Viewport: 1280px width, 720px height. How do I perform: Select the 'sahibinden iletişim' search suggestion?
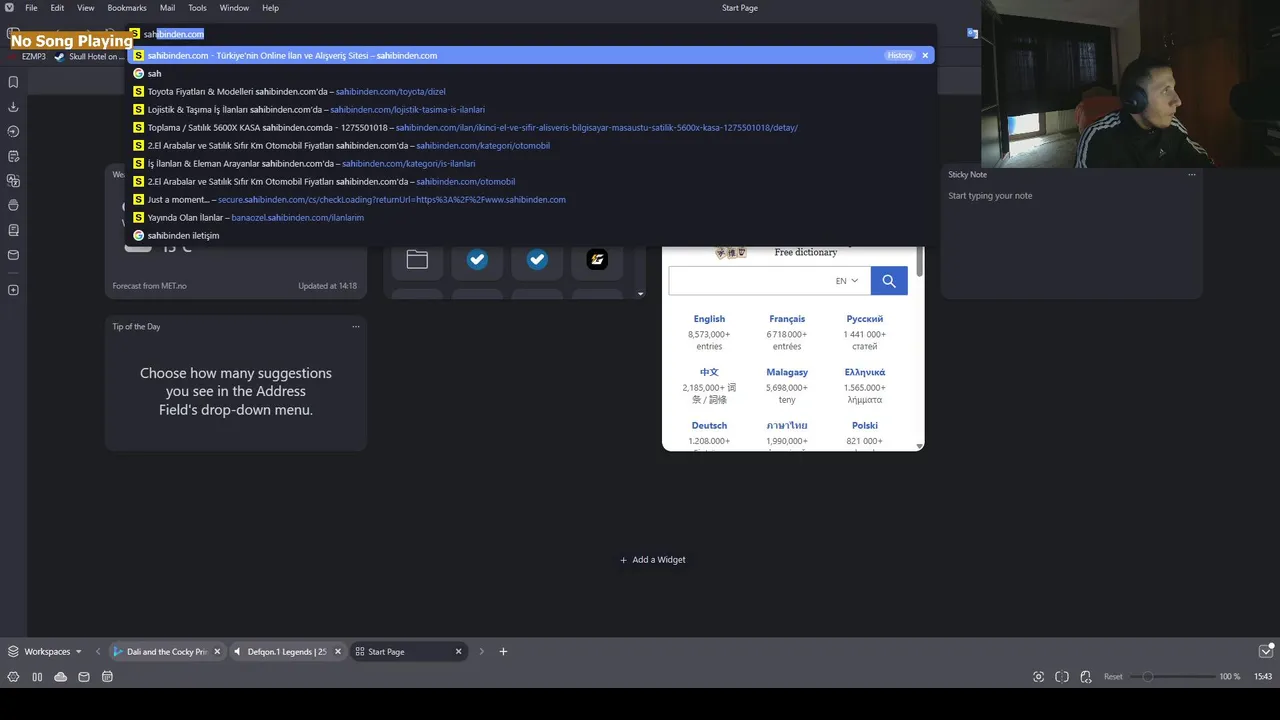pyautogui.click(x=531, y=236)
